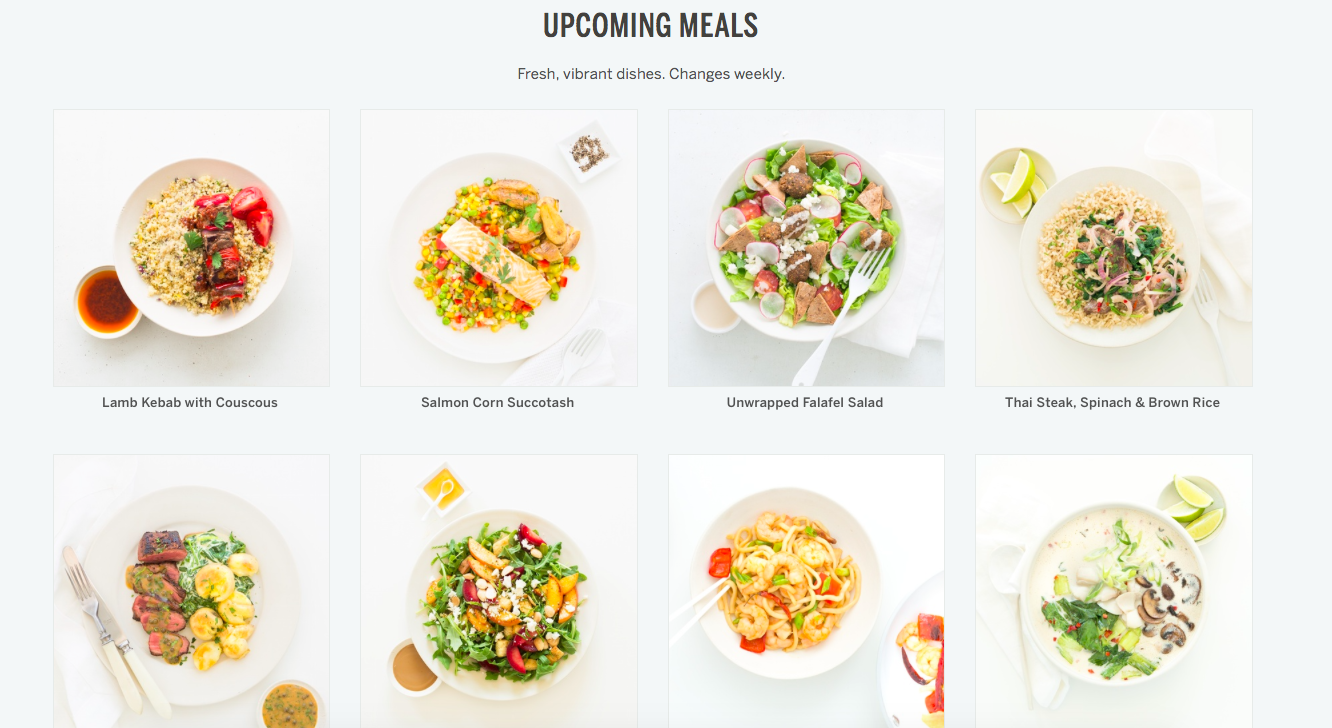1332x728 pixels.
Task: Click the white fork in the falafel salad photo
Action: click(x=841, y=315)
